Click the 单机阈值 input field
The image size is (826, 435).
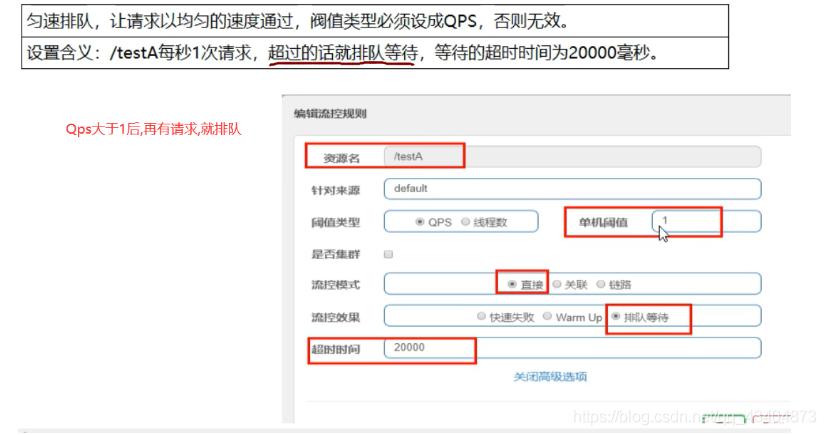[x=706, y=221]
